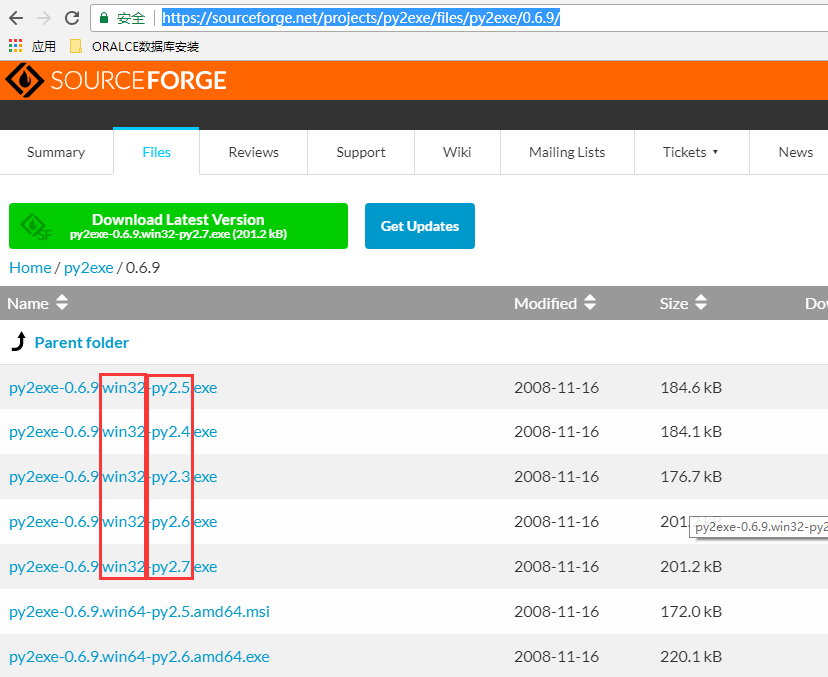Click the Download Latest Version button
Image resolution: width=828 pixels, height=677 pixels.
(x=178, y=226)
